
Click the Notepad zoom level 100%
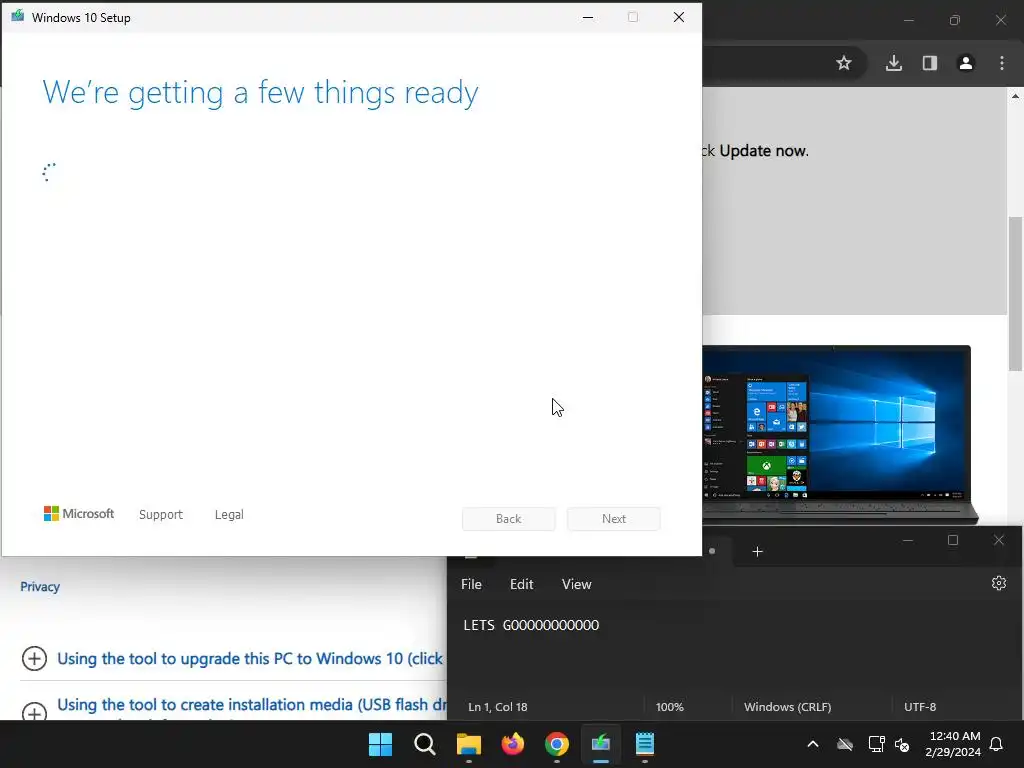point(669,707)
